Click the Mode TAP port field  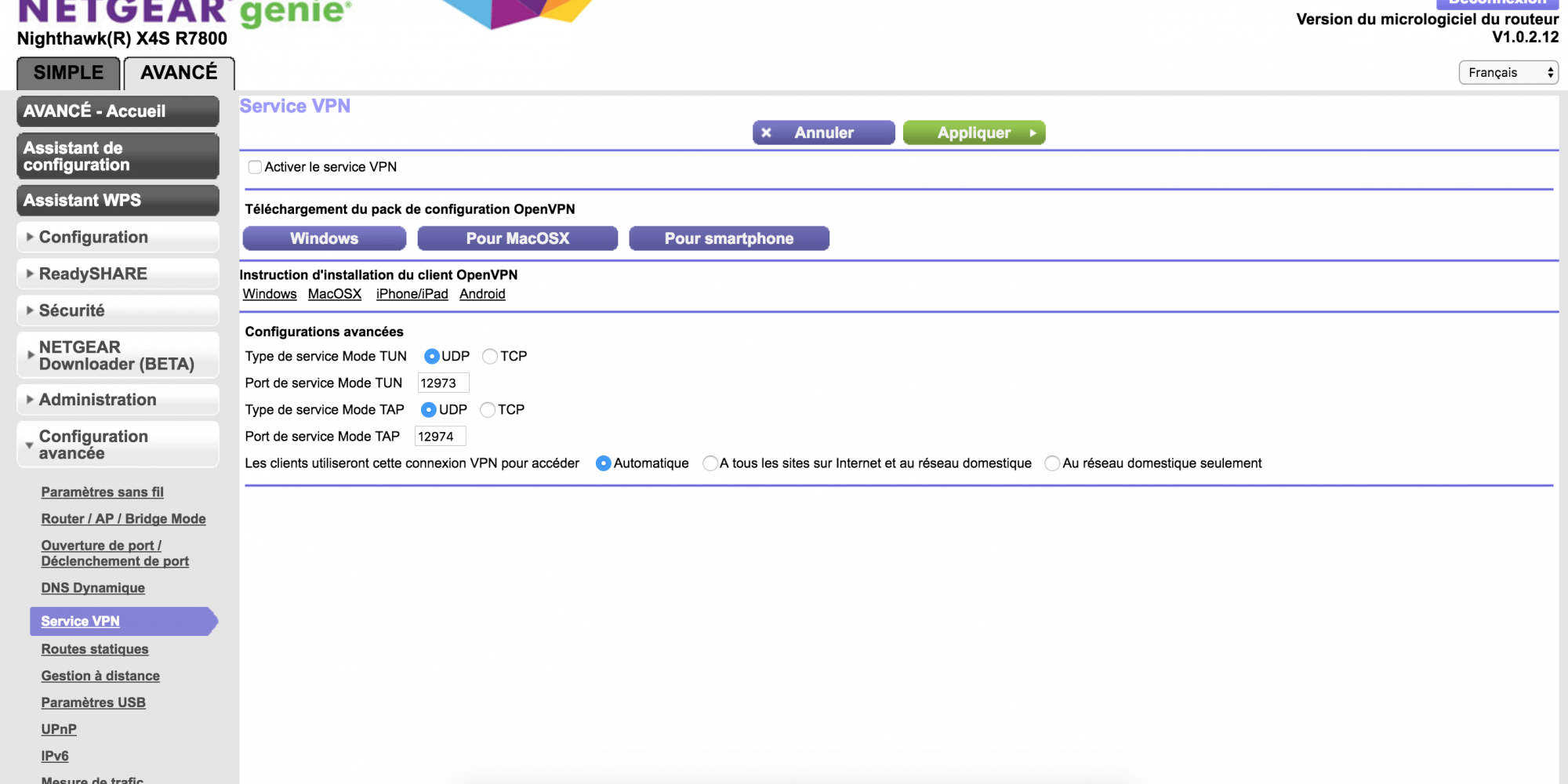coord(440,436)
